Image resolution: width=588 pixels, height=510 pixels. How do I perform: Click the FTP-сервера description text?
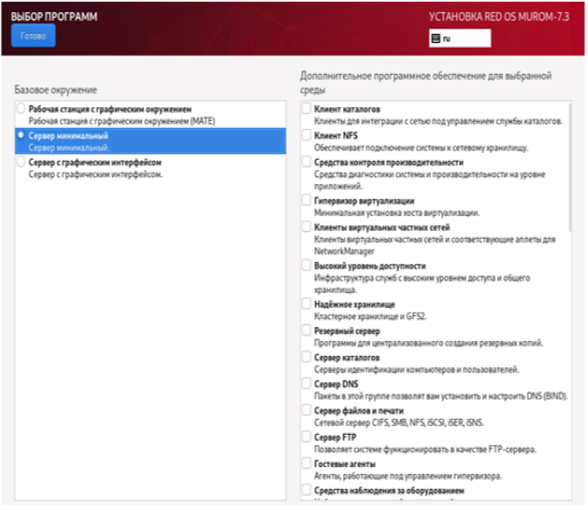[x=425, y=449]
